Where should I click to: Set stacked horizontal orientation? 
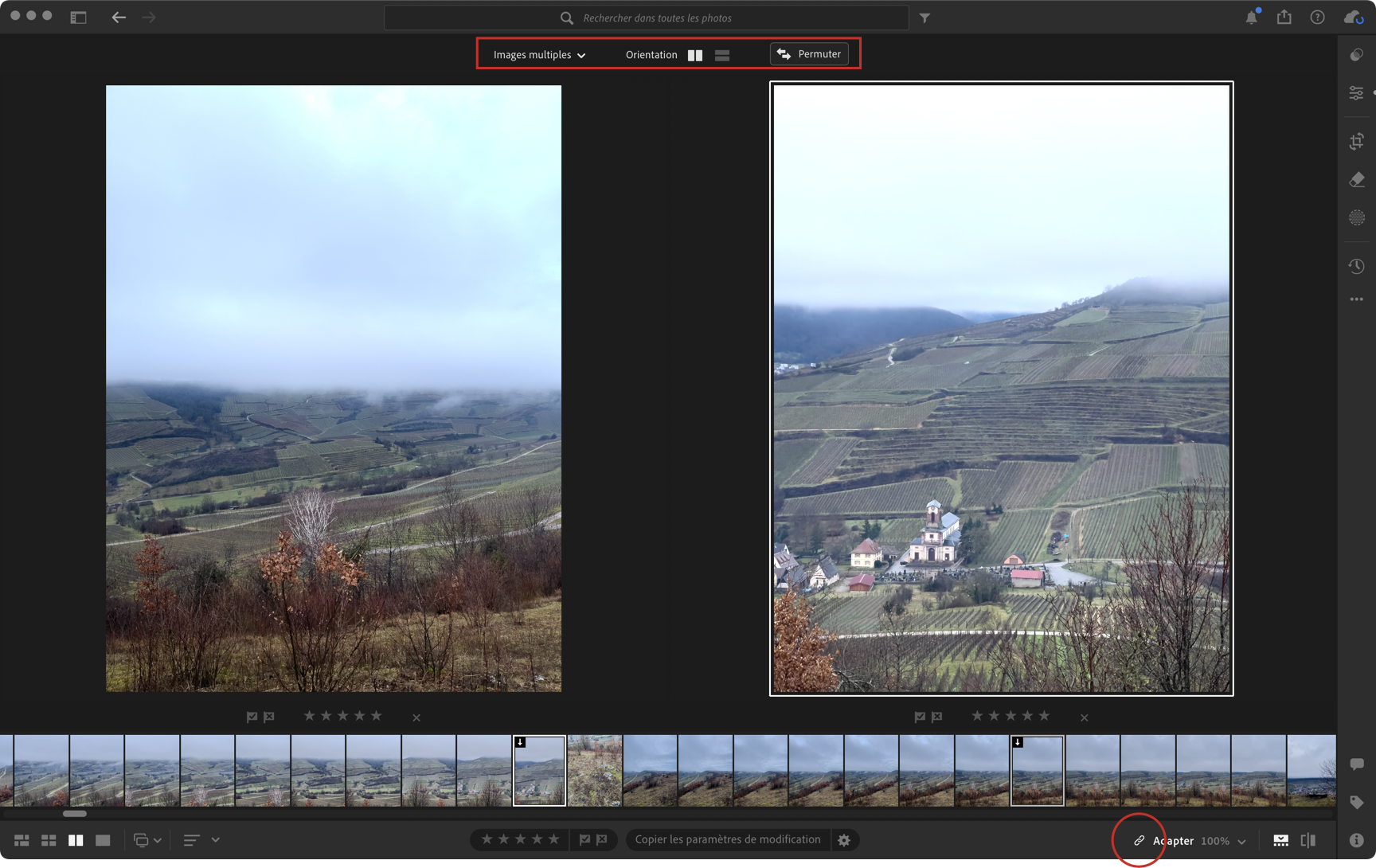(722, 55)
